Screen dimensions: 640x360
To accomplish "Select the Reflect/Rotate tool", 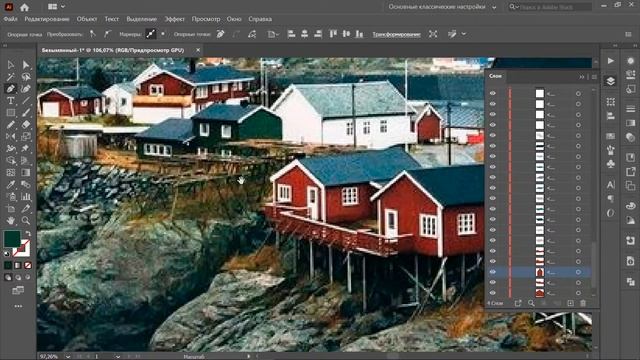I will tap(11, 136).
